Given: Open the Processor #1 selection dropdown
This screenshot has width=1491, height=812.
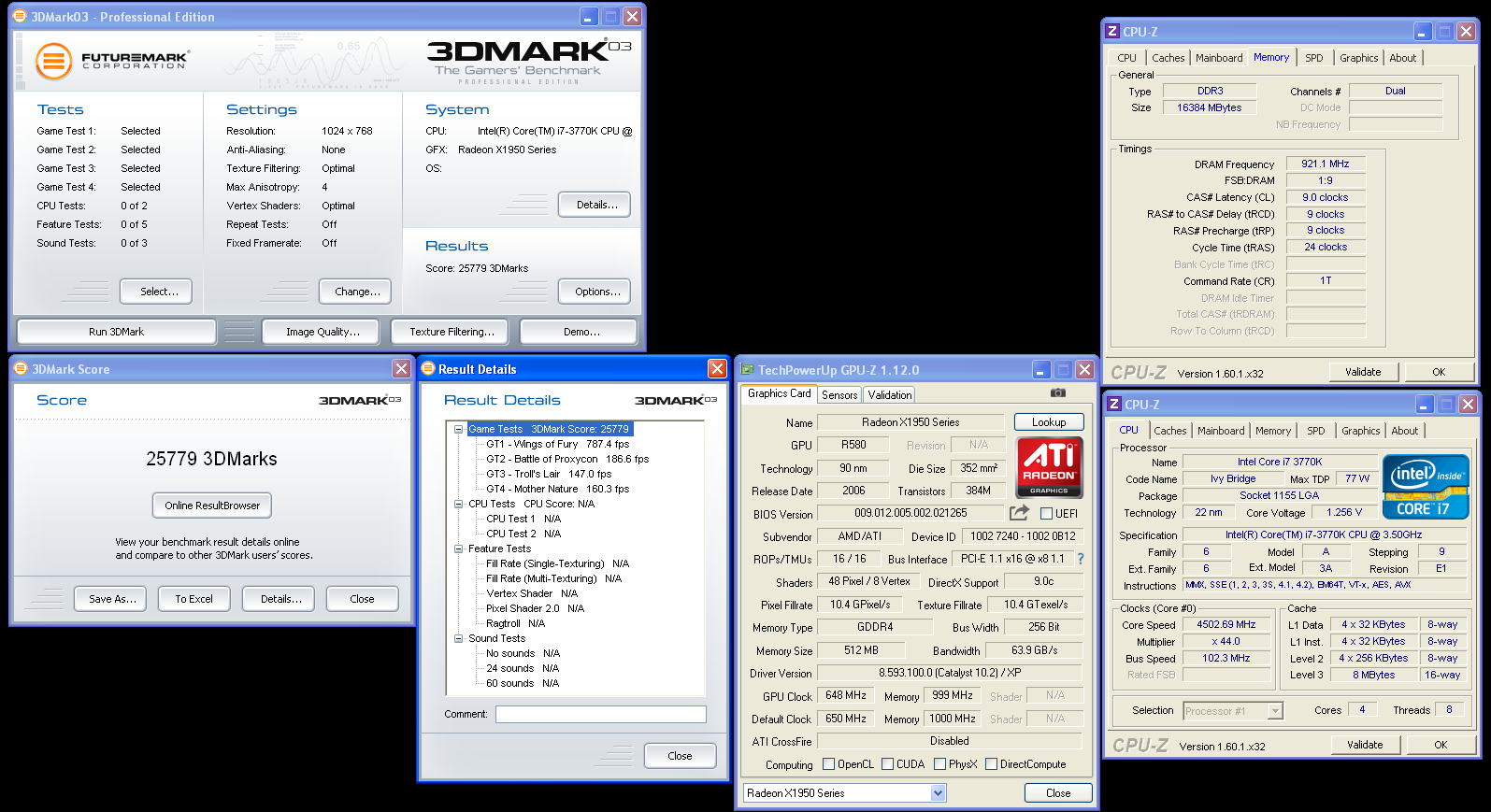Looking at the screenshot, I should (1275, 711).
